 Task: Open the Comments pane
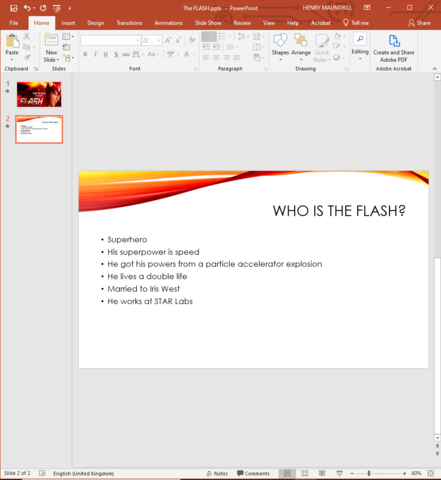coord(253,473)
